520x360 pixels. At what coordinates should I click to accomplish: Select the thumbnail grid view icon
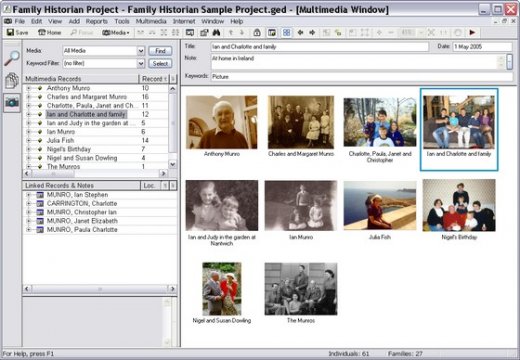point(286,32)
